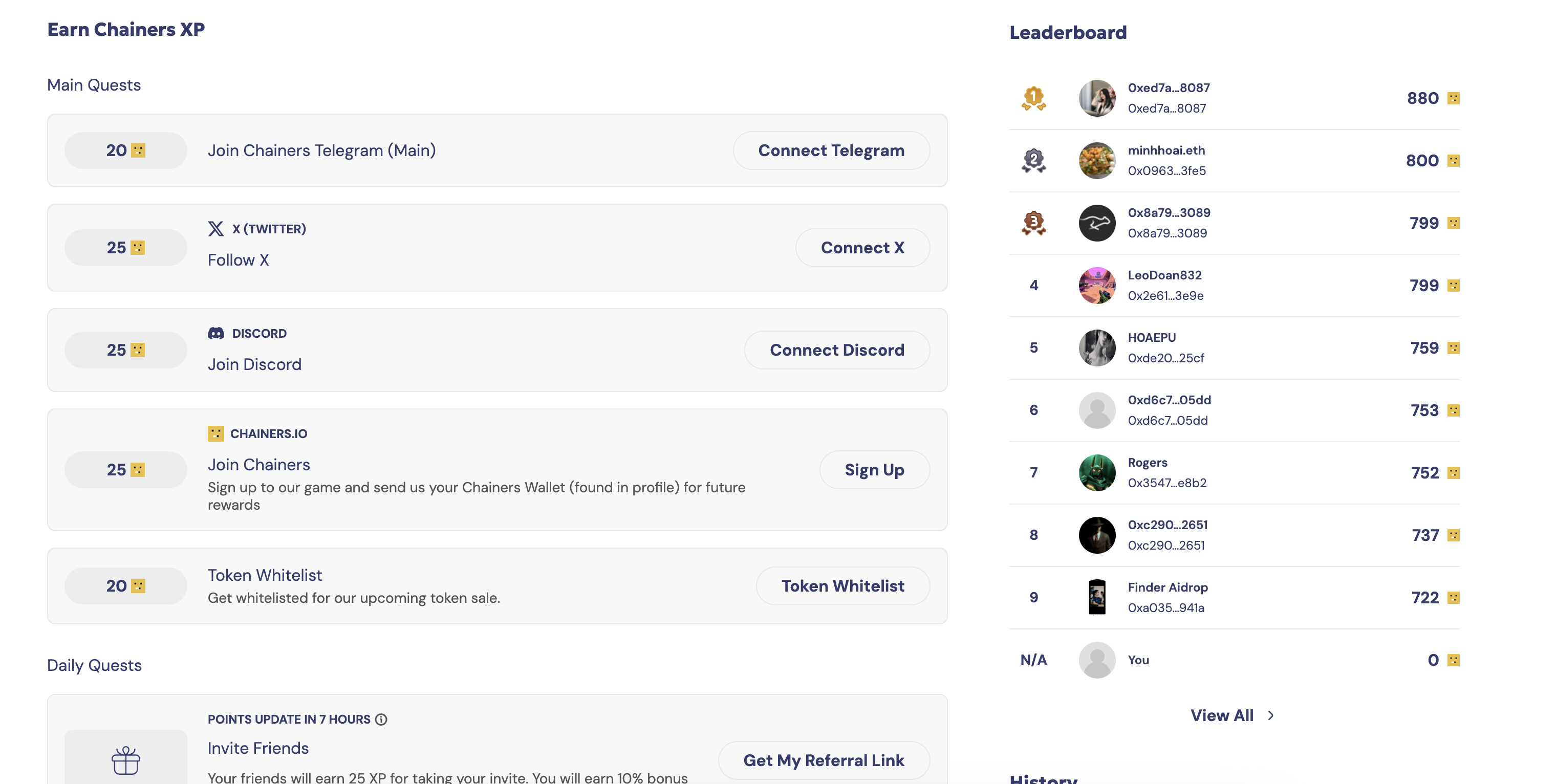The width and height of the screenshot is (1556, 784).
Task: Click the gift box icon in Daily Quests
Action: click(x=125, y=760)
